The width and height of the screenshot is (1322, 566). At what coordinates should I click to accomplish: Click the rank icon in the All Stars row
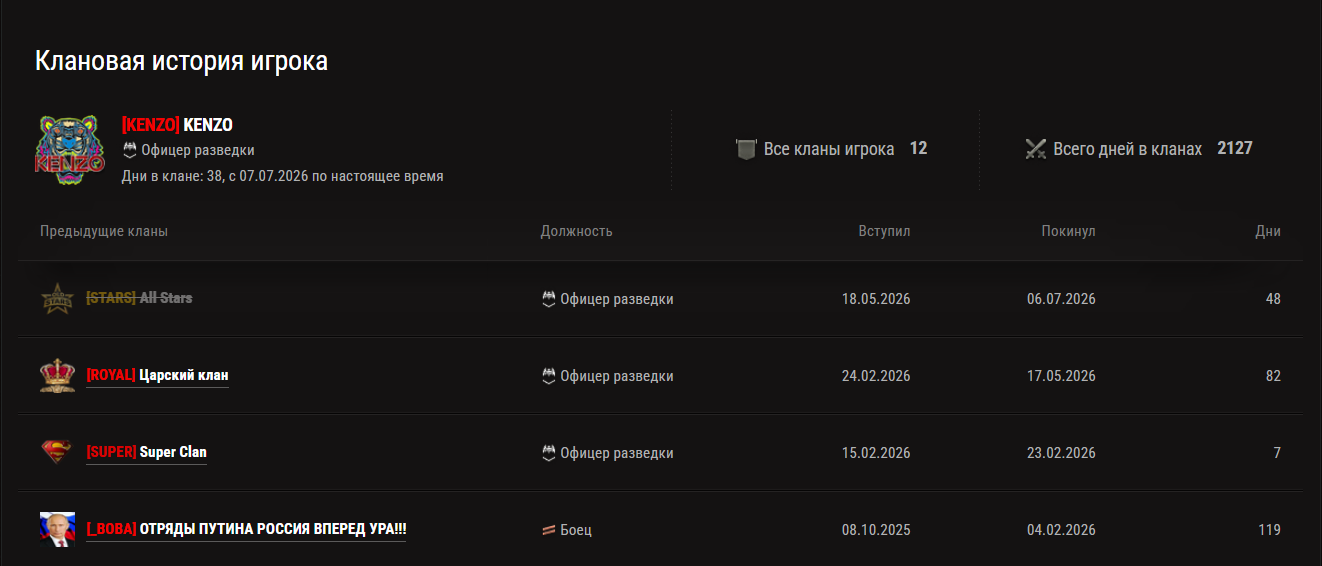coord(548,299)
